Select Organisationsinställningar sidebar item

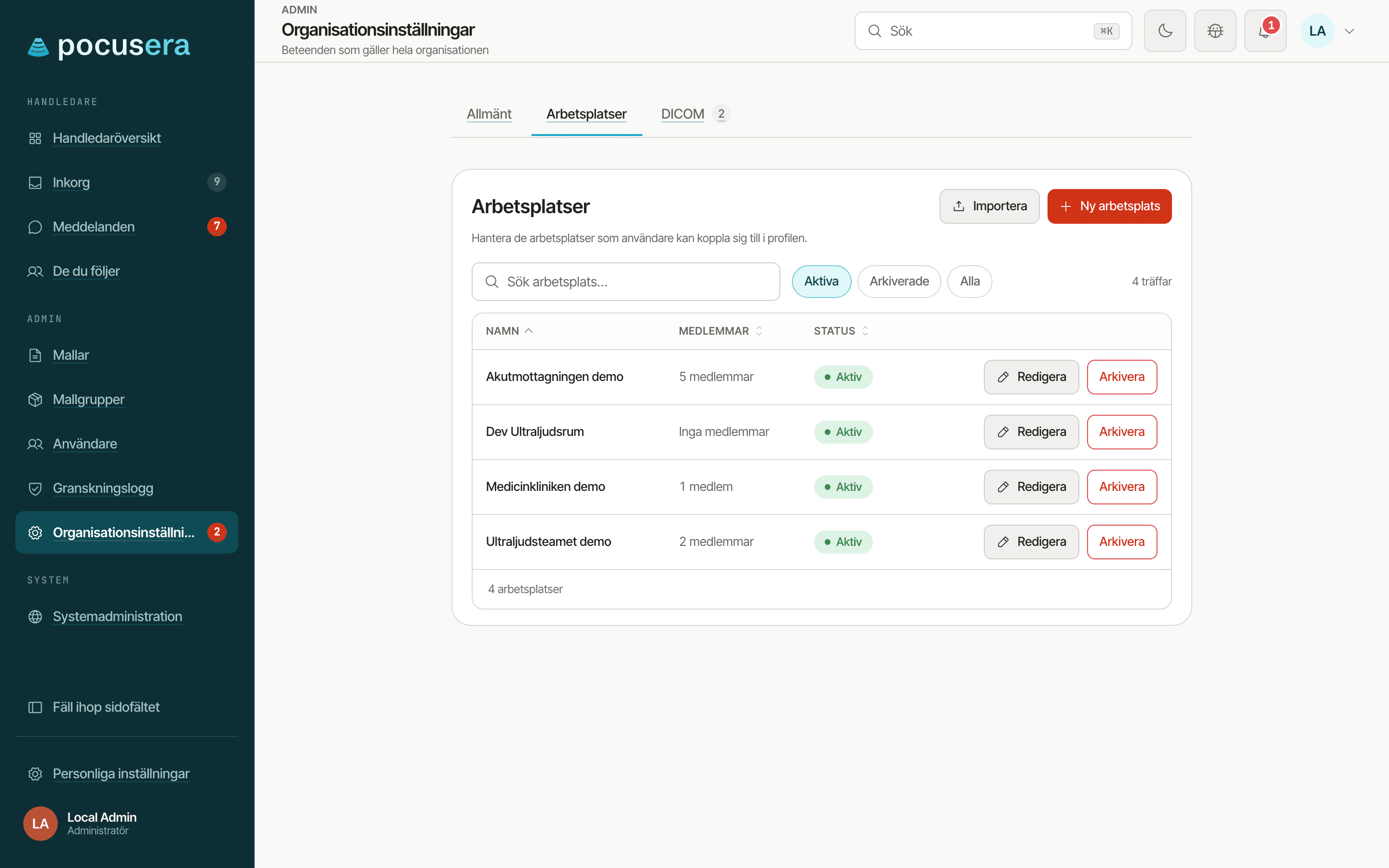tap(127, 532)
